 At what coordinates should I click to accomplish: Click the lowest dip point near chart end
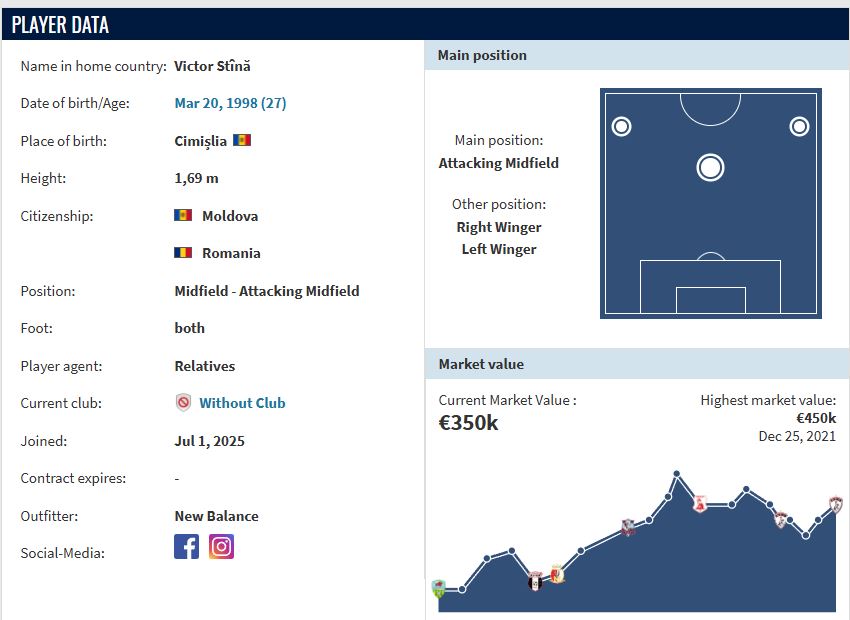pos(806,535)
